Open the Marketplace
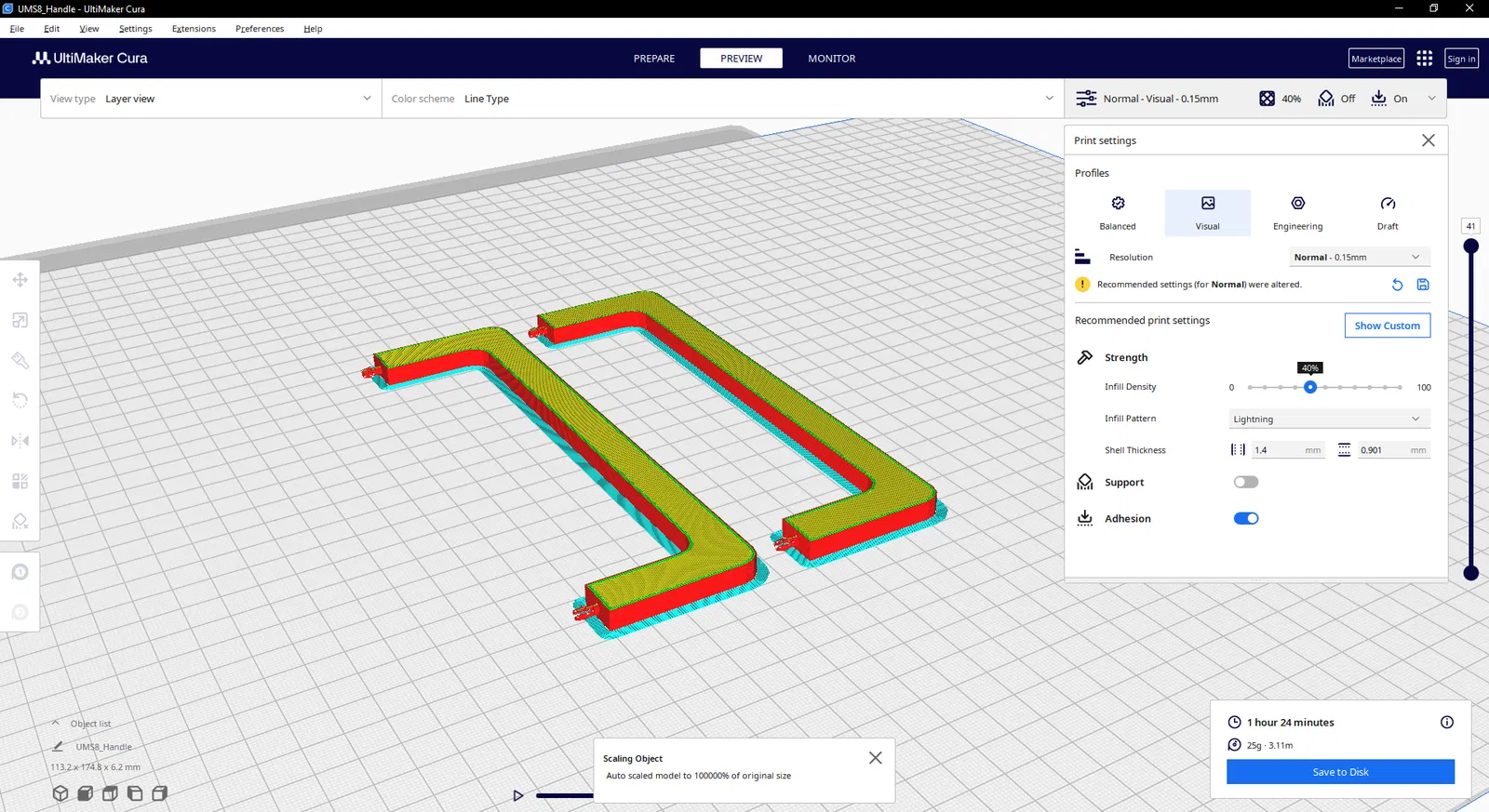Viewport: 1489px width, 812px height. point(1376,59)
